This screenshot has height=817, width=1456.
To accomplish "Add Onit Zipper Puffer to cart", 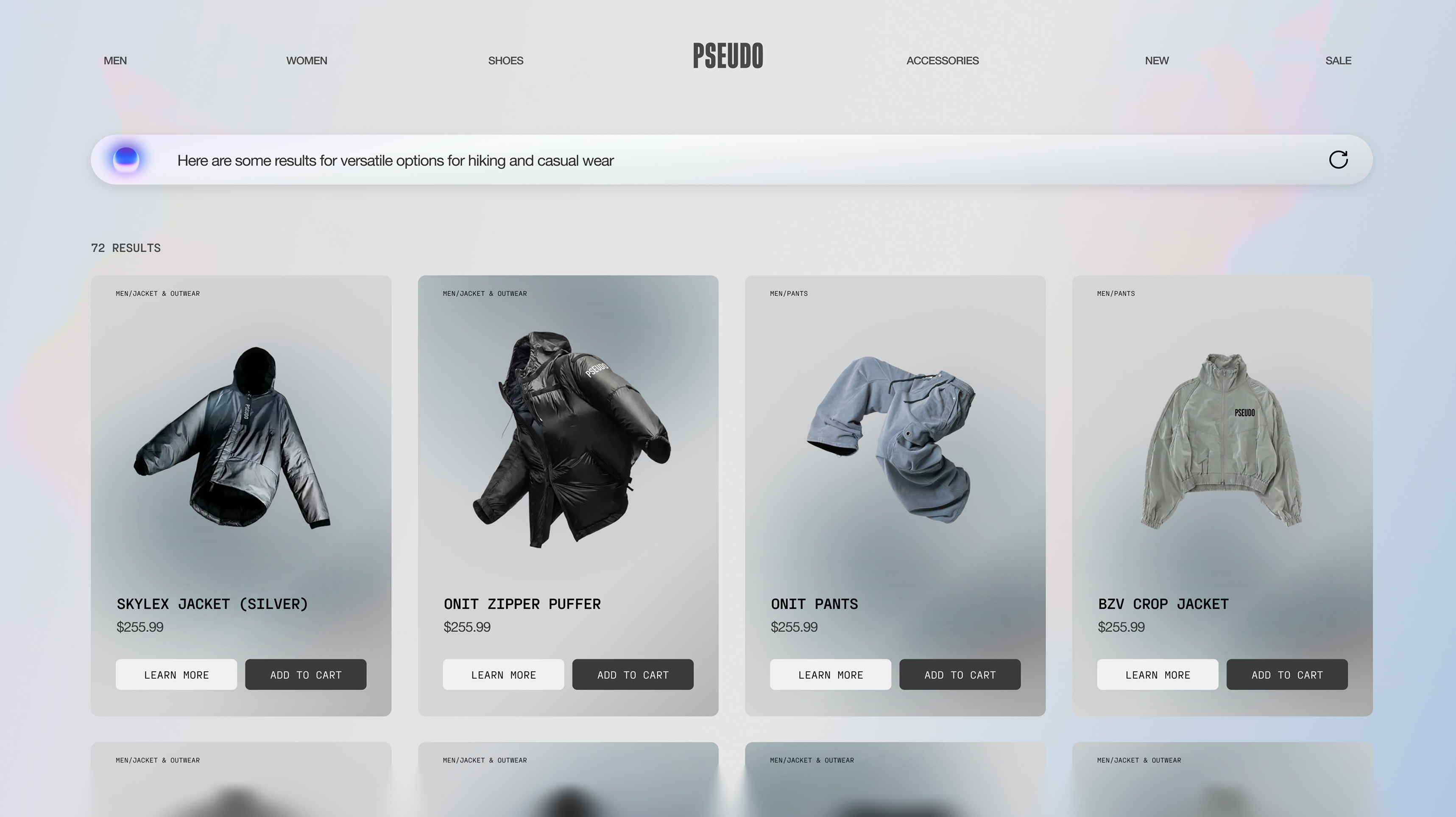I will click(633, 674).
